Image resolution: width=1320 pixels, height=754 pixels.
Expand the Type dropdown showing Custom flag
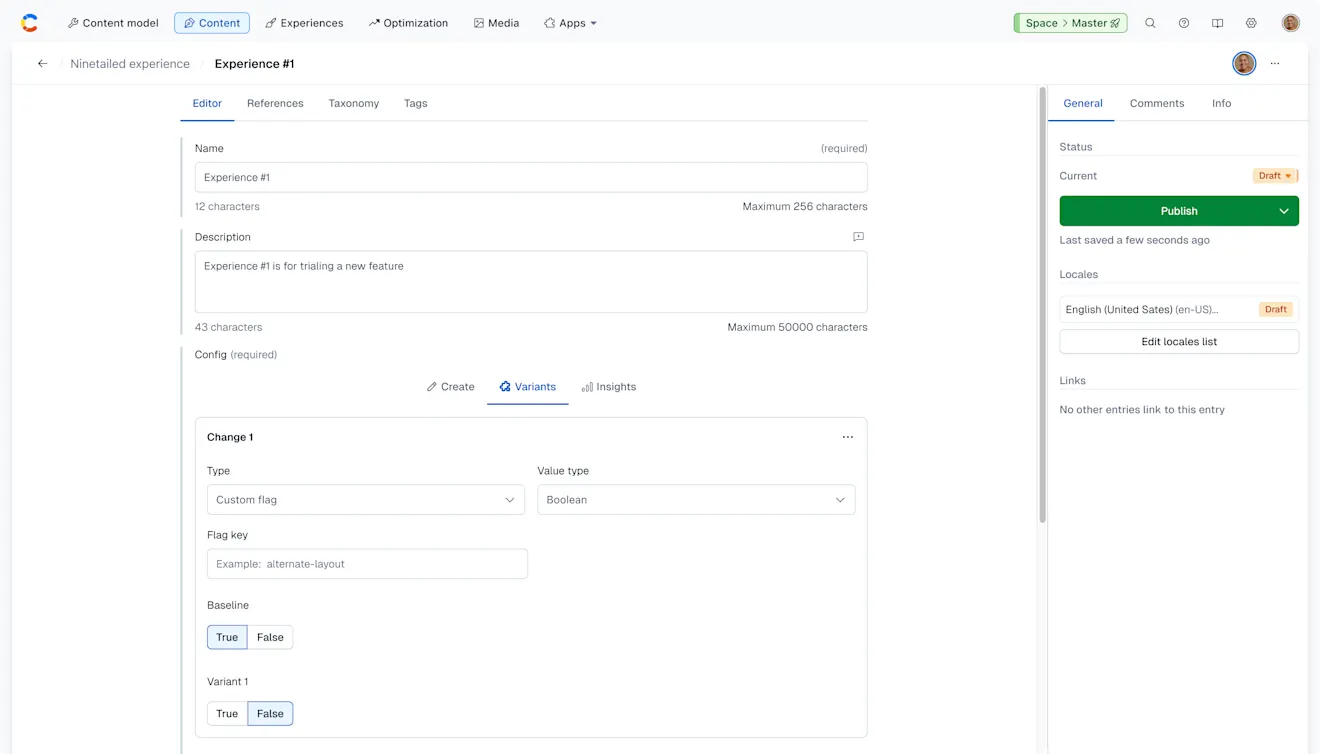pos(365,500)
